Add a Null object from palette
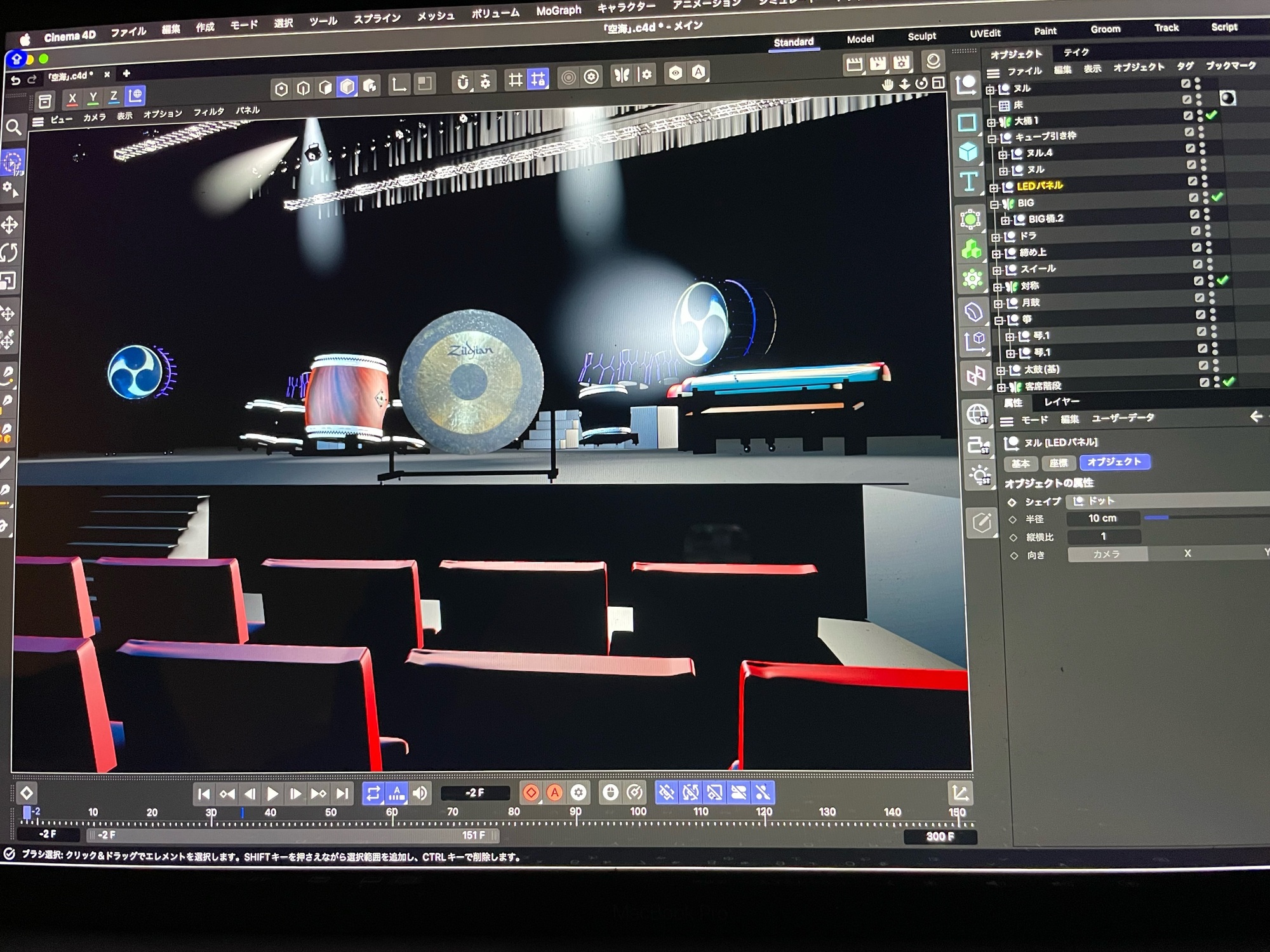This screenshot has height=952, width=1270. [966, 84]
